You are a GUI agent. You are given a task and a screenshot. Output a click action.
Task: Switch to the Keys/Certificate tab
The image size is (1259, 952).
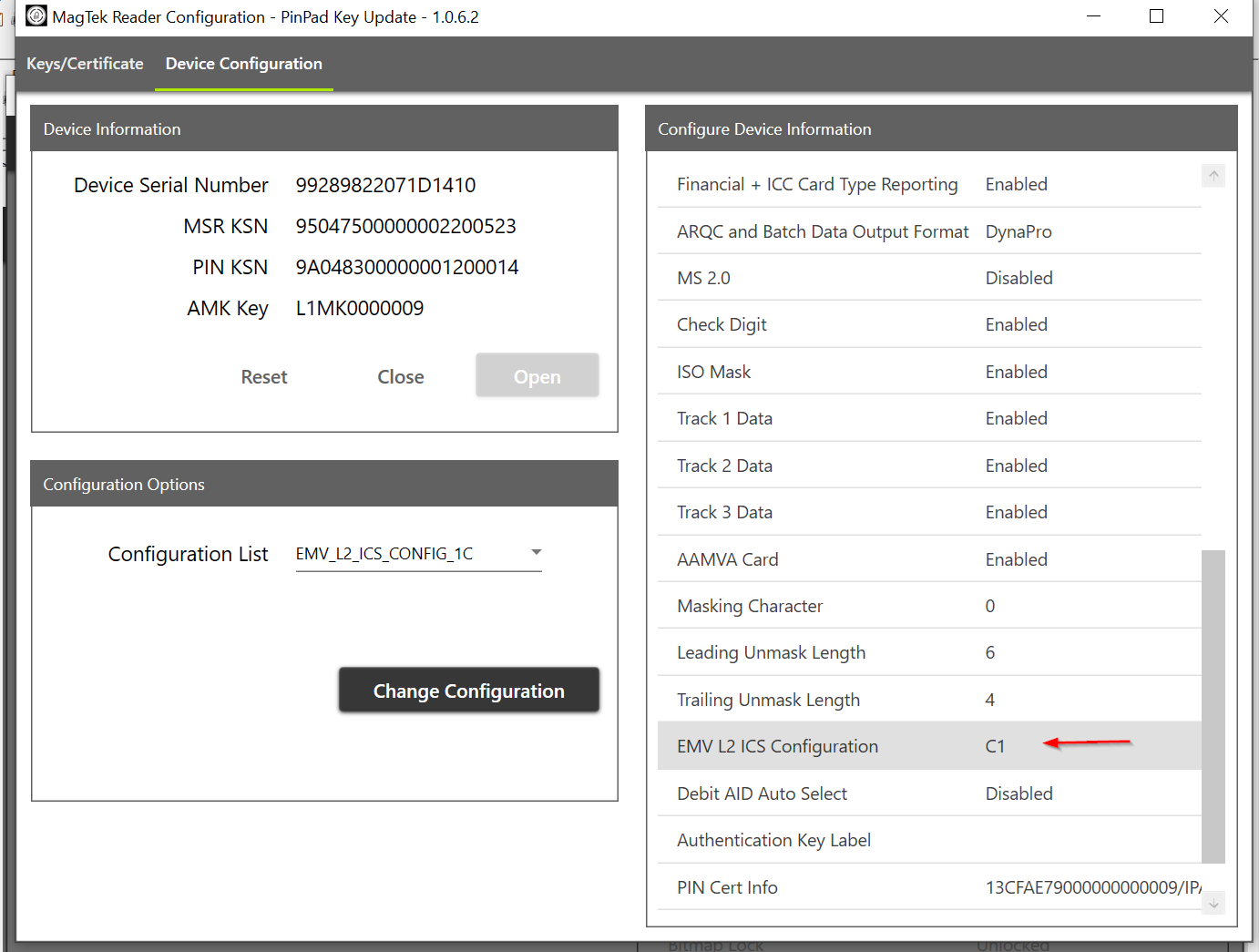[85, 64]
